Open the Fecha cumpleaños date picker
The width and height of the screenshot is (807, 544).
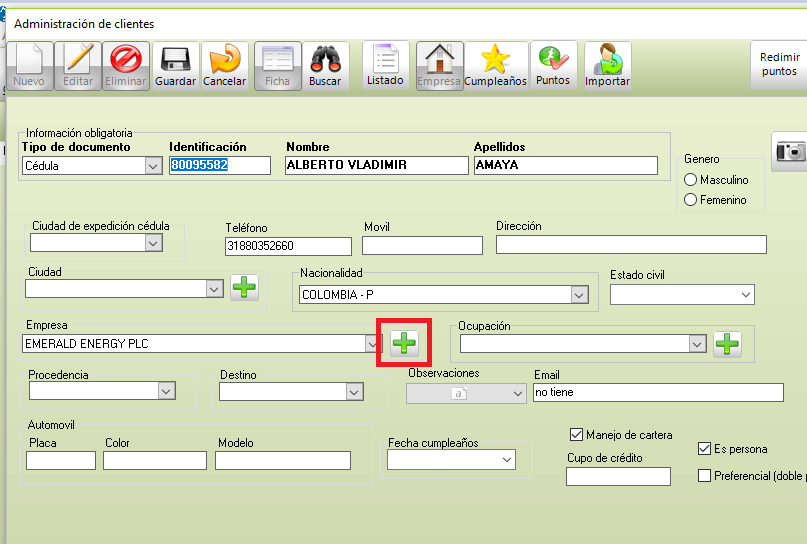507,460
